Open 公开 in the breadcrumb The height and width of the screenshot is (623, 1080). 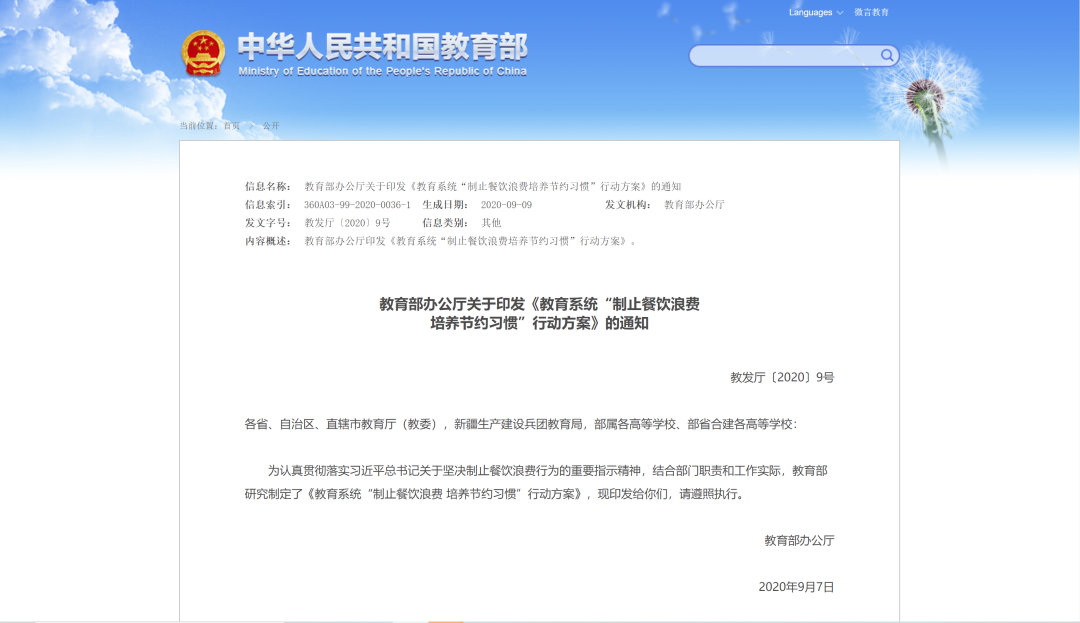271,126
